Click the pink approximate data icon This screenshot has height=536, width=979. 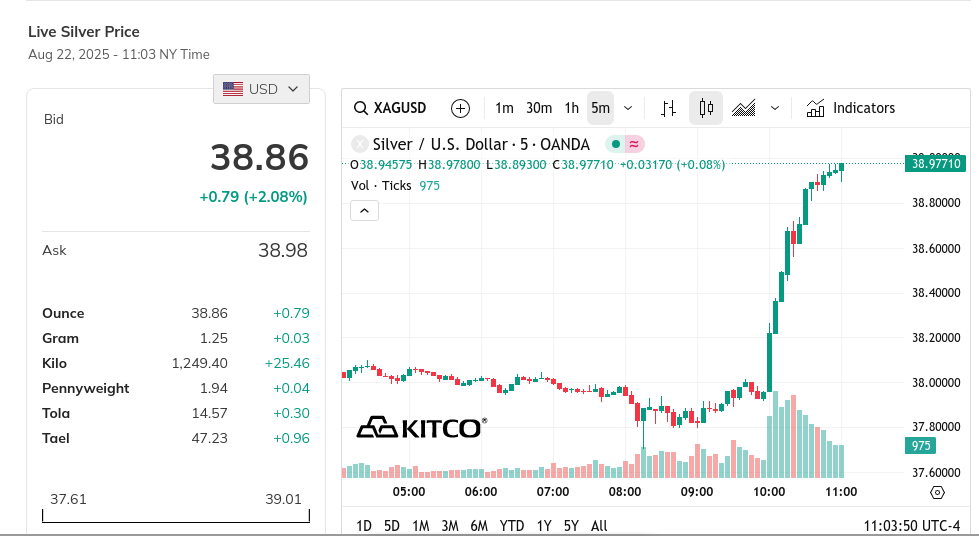tap(634, 144)
